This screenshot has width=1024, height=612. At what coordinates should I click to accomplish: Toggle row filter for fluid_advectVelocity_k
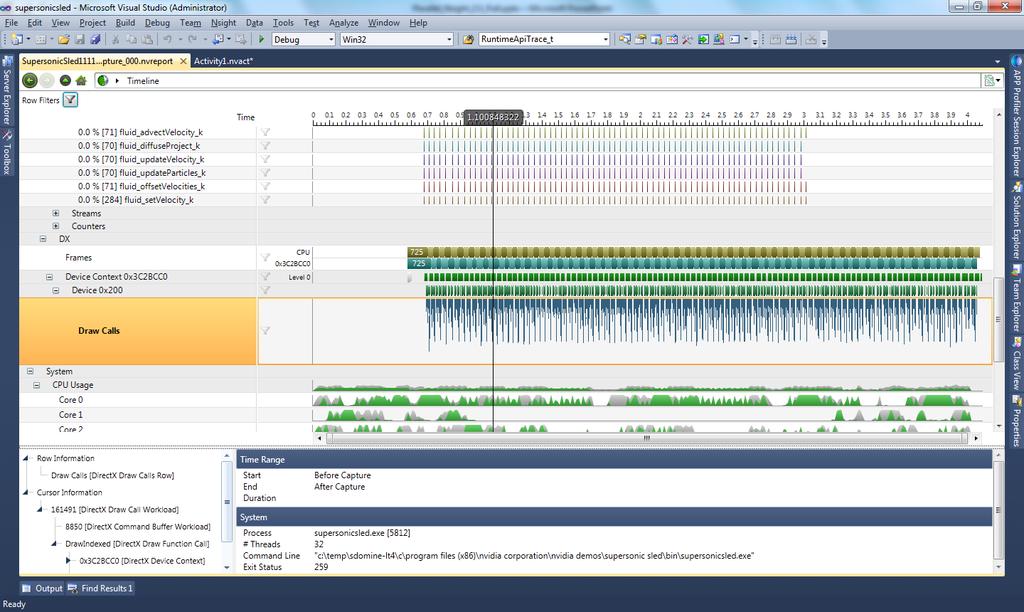(265, 132)
